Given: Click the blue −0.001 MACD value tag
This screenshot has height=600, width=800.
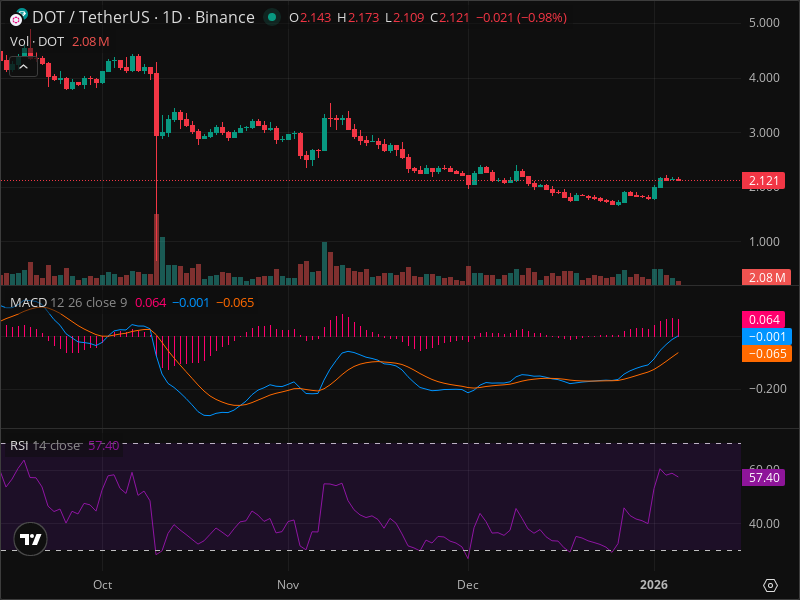Looking at the screenshot, I should (x=767, y=336).
